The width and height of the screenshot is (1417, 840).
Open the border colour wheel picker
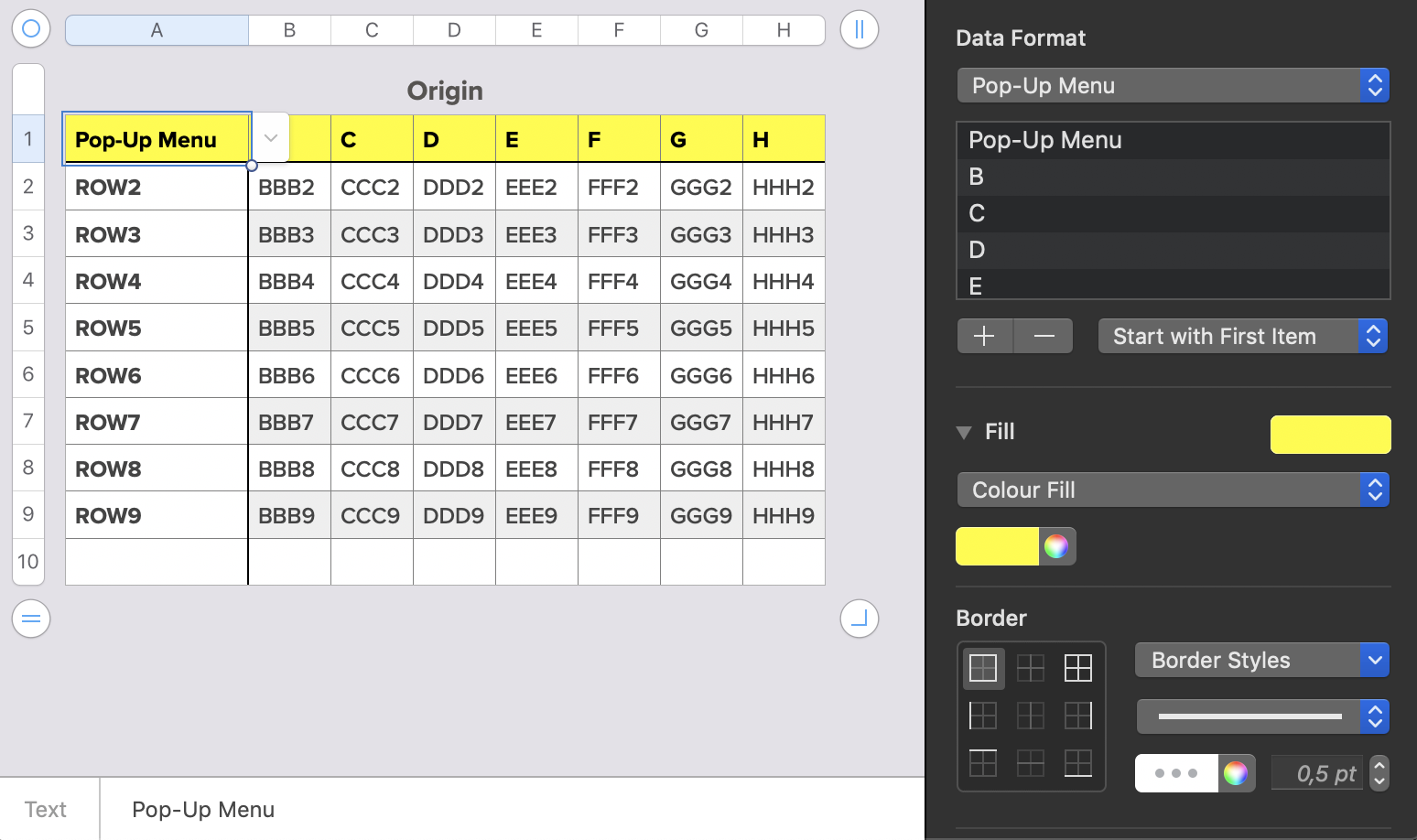1236,773
